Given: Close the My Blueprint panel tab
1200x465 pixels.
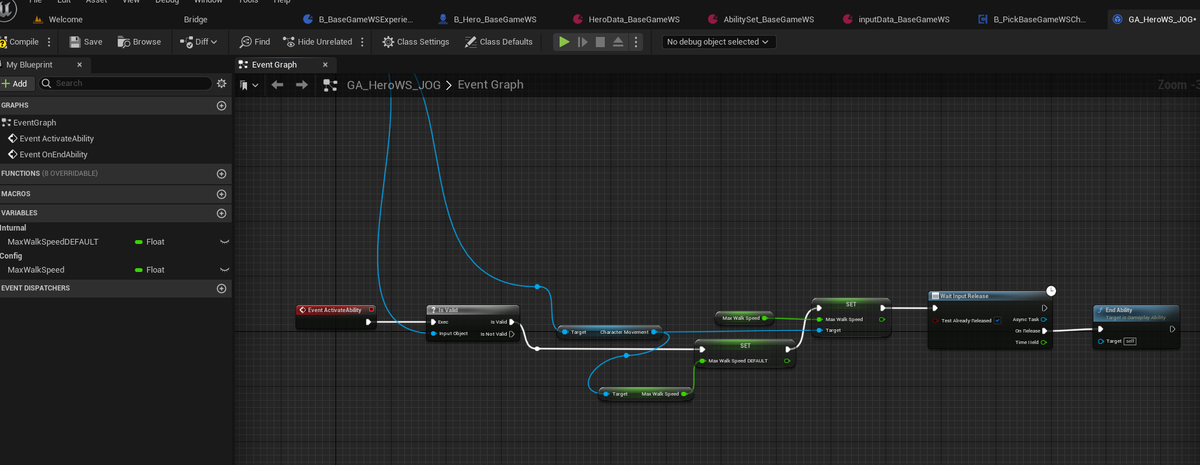Looking at the screenshot, I should pos(79,65).
